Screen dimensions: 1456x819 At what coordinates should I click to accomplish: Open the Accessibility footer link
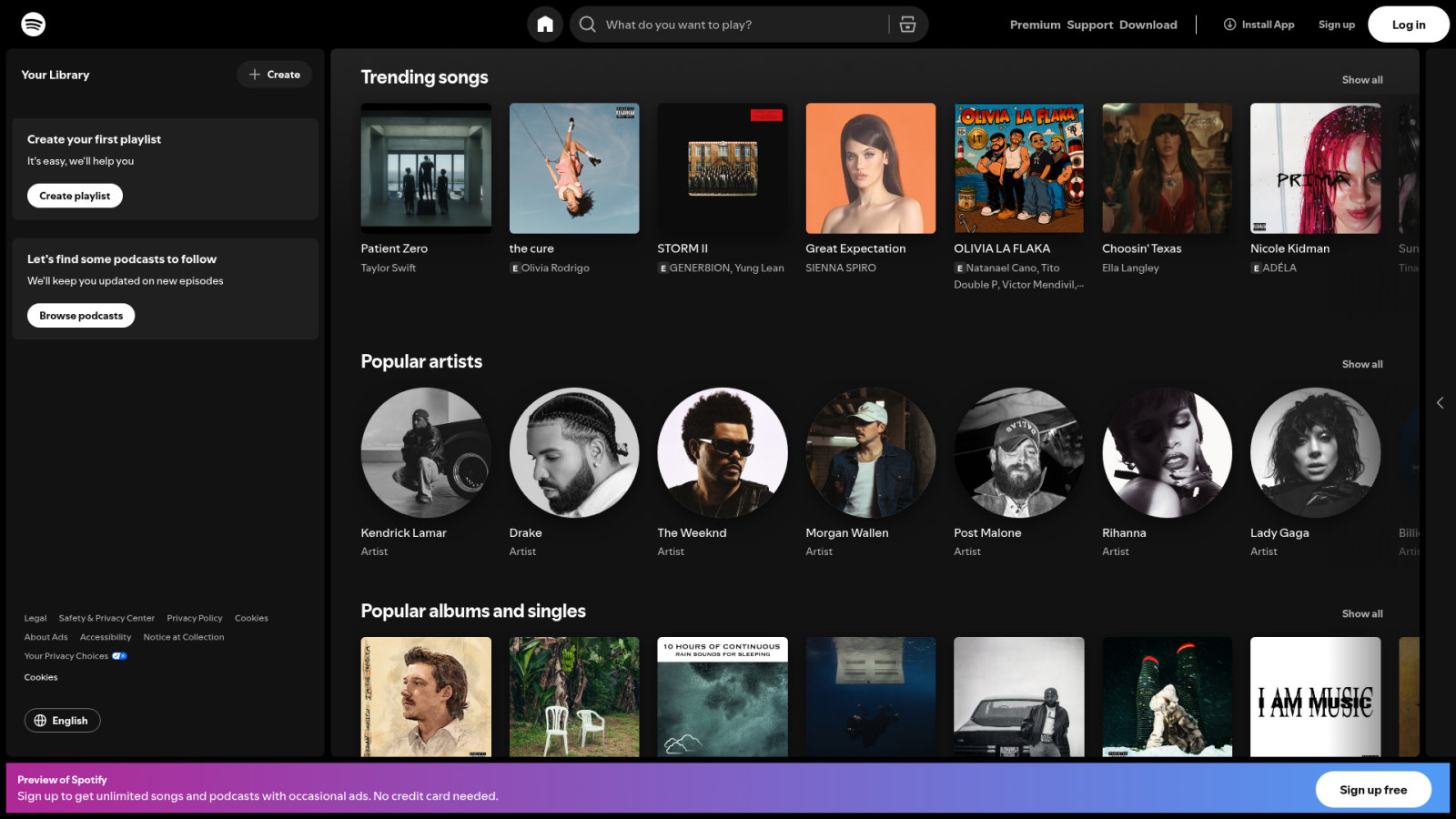coord(106,638)
